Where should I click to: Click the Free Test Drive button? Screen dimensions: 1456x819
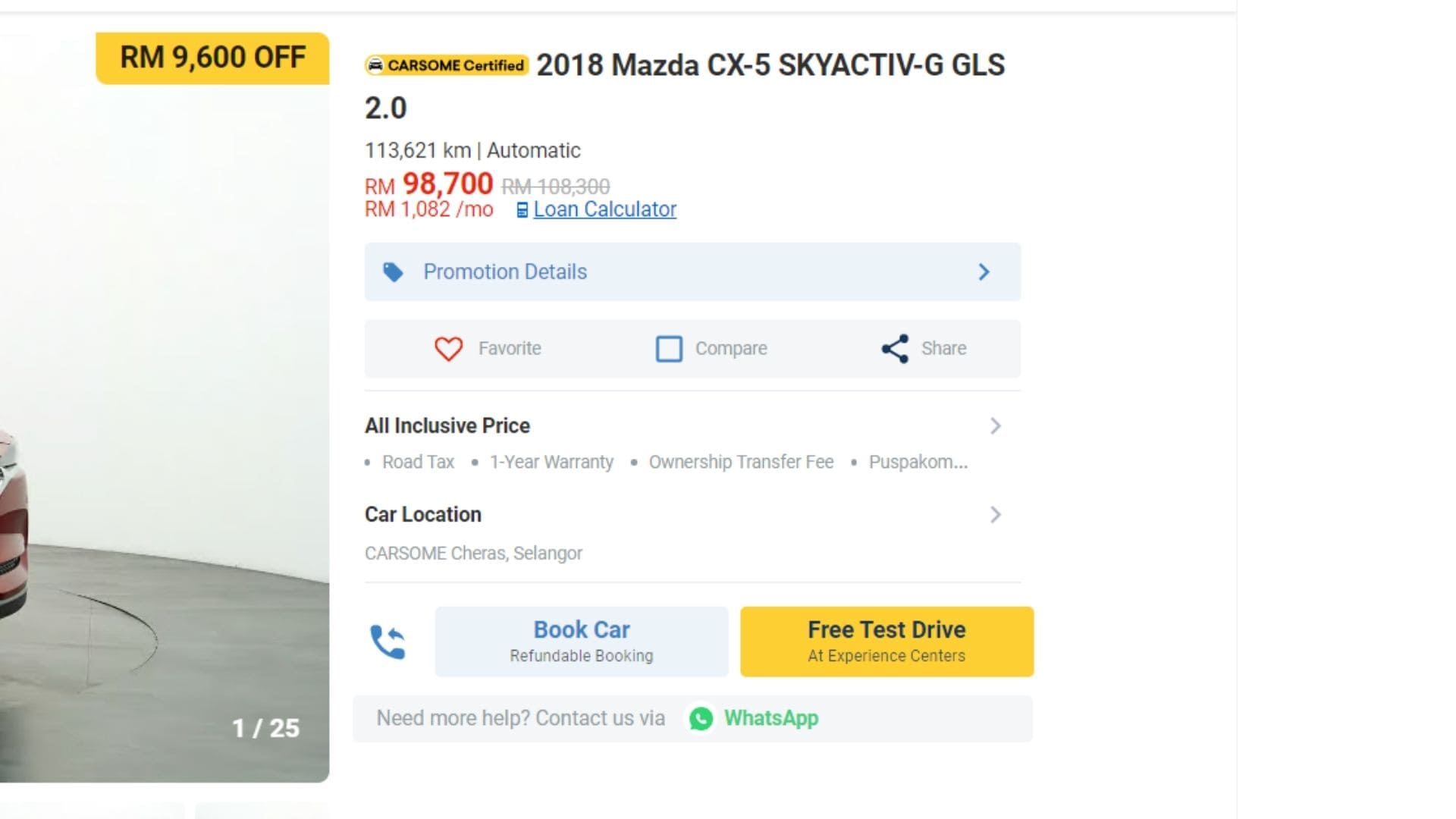point(886,641)
